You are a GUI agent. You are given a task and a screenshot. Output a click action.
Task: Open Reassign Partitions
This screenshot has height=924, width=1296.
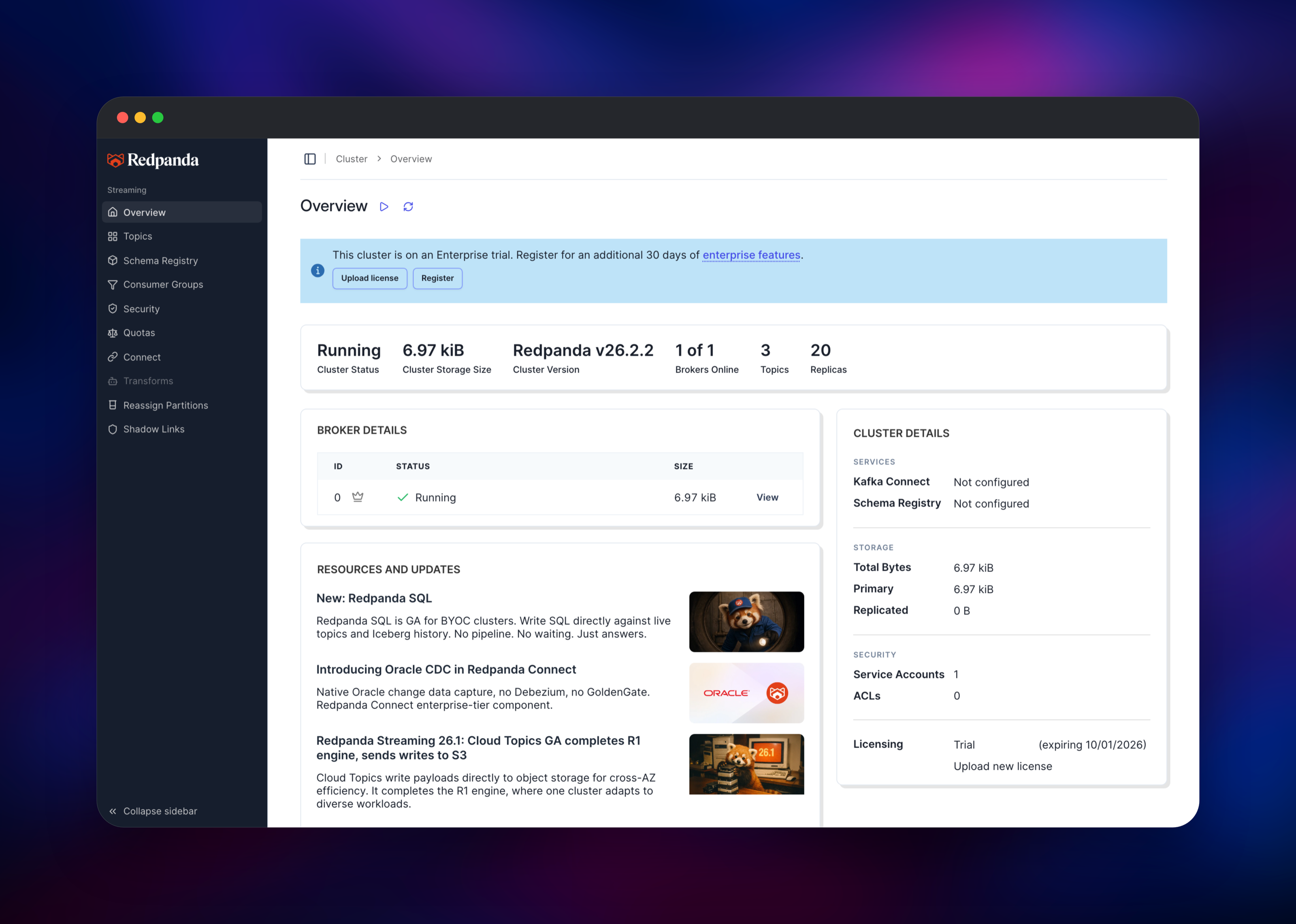coord(182,405)
